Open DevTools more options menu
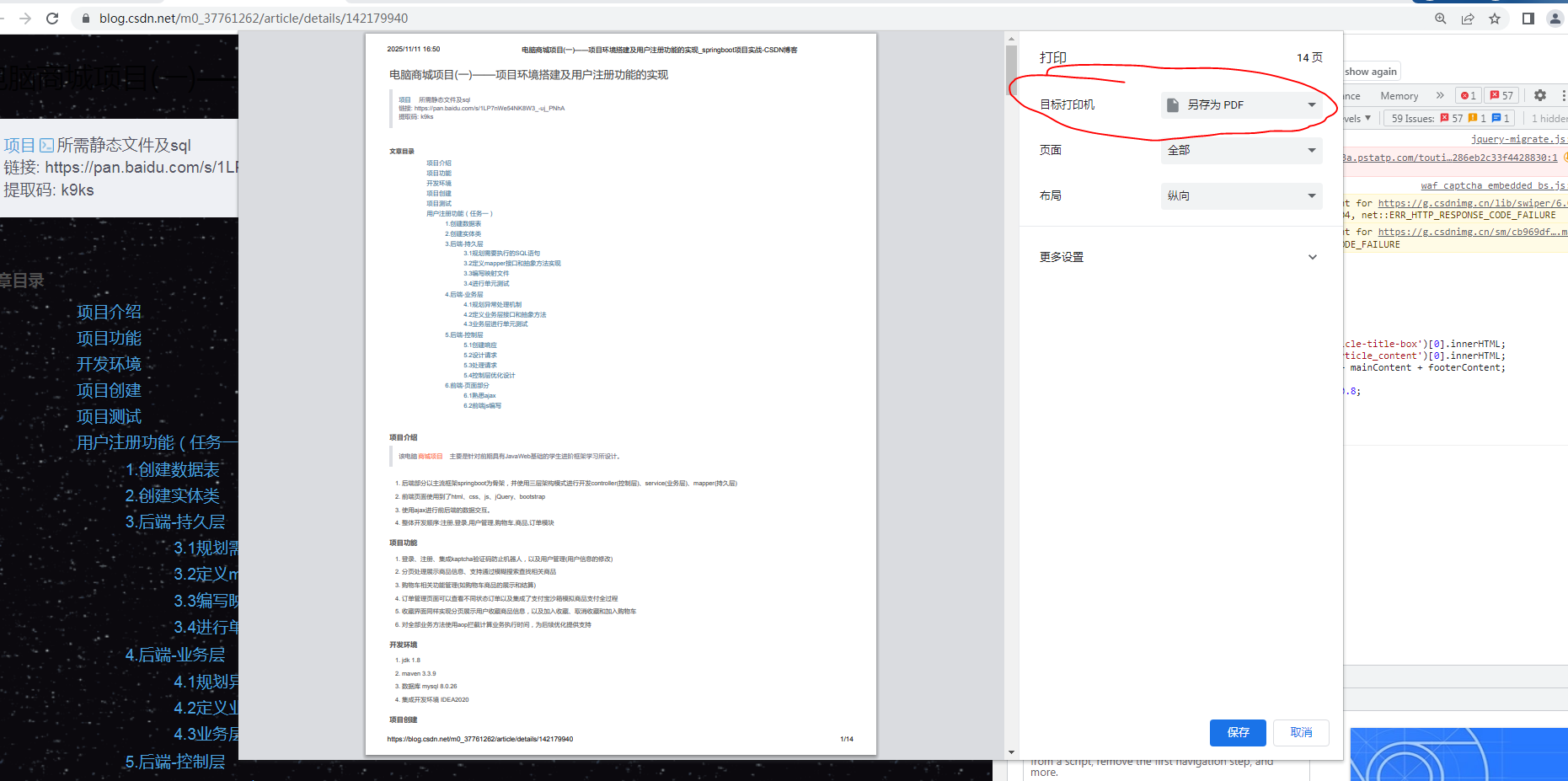The width and height of the screenshot is (1568, 781). tap(1563, 95)
